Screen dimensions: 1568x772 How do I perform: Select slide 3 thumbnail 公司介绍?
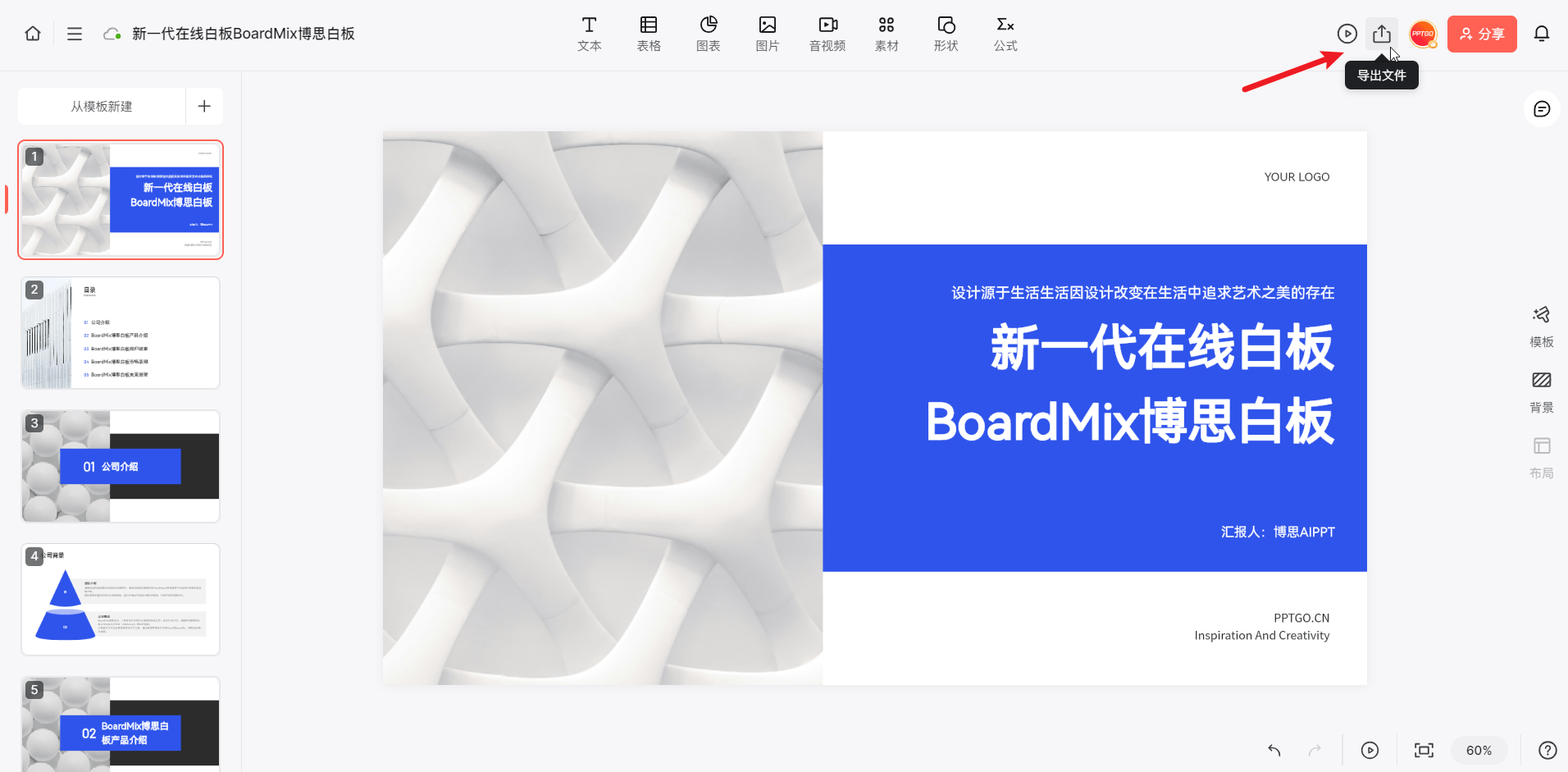coord(120,465)
